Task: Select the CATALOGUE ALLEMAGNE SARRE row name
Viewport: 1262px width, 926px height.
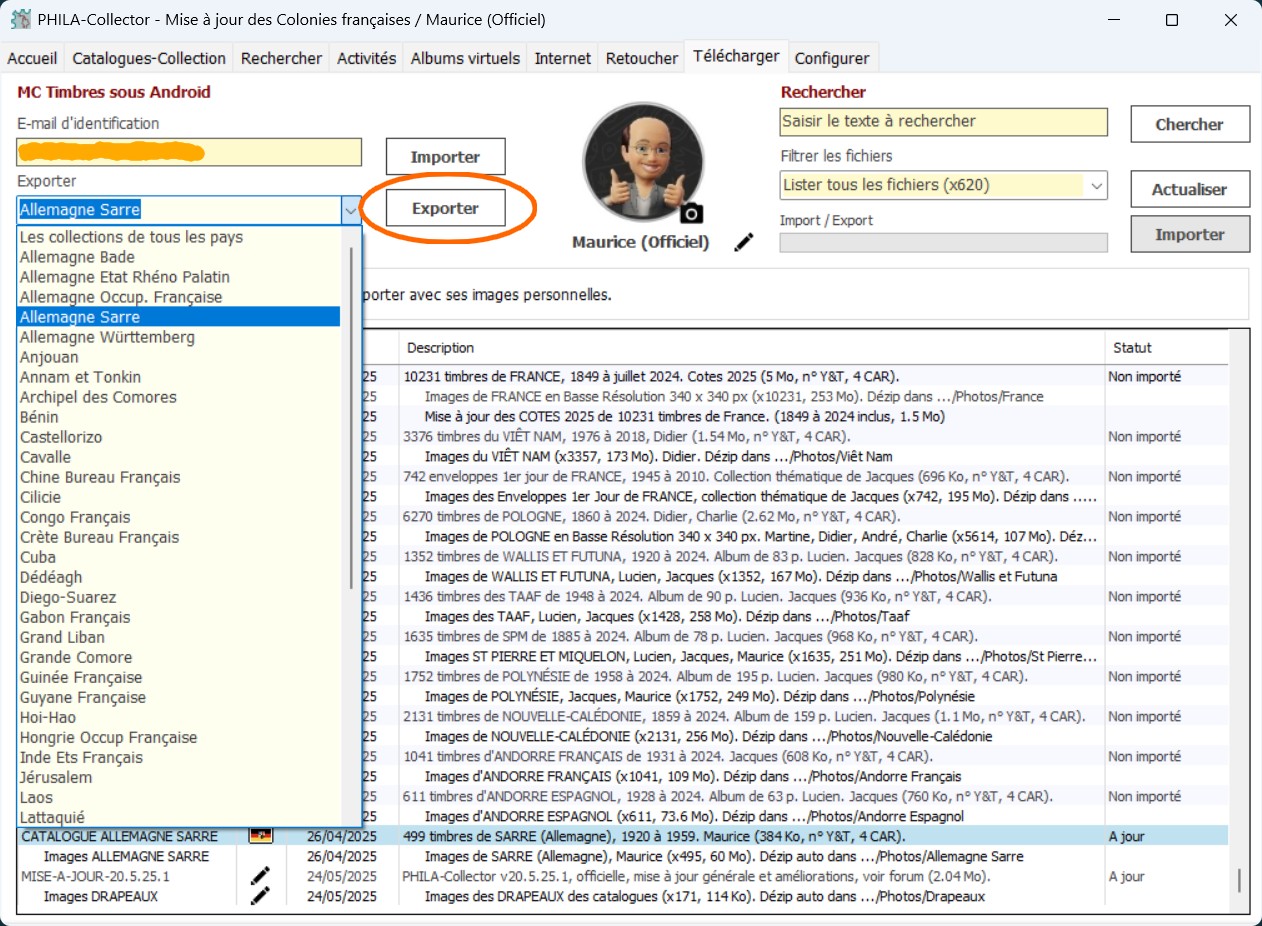Action: (119, 836)
